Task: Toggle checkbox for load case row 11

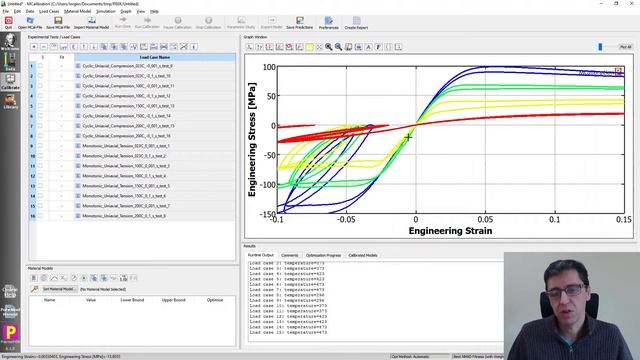Action: [40, 166]
